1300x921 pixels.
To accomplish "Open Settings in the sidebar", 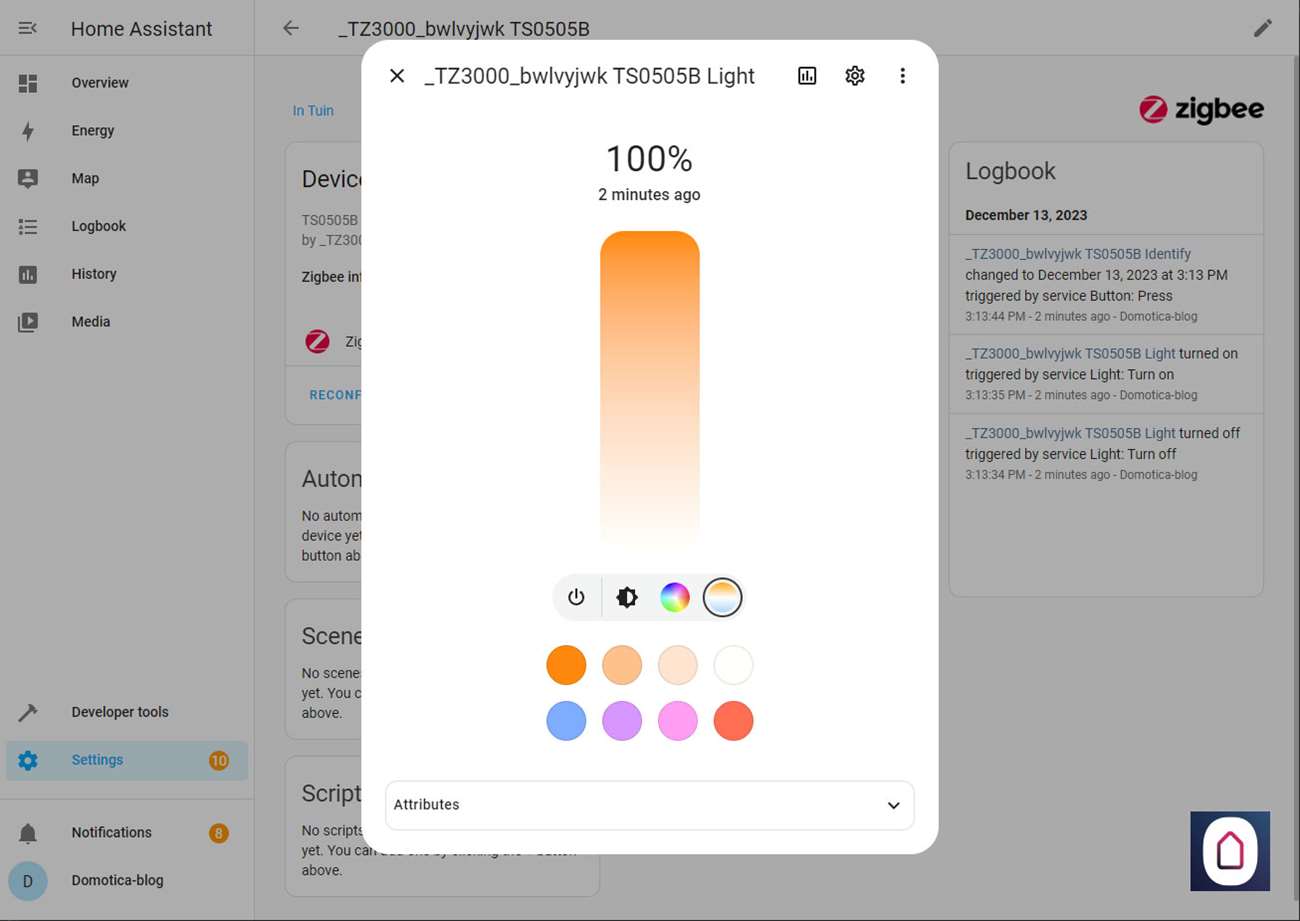I will (x=127, y=760).
